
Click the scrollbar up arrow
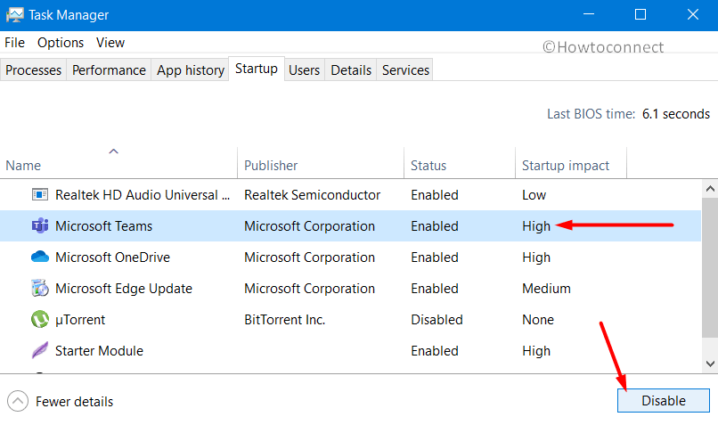710,189
